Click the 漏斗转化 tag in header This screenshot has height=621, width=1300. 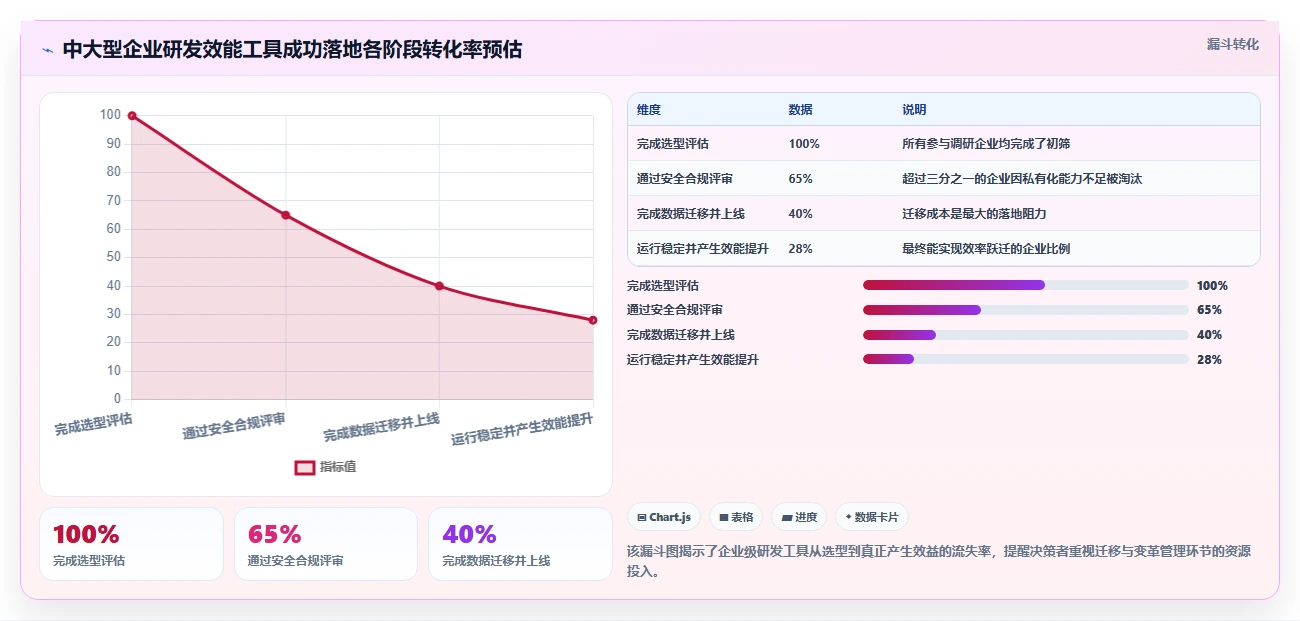pos(1232,45)
